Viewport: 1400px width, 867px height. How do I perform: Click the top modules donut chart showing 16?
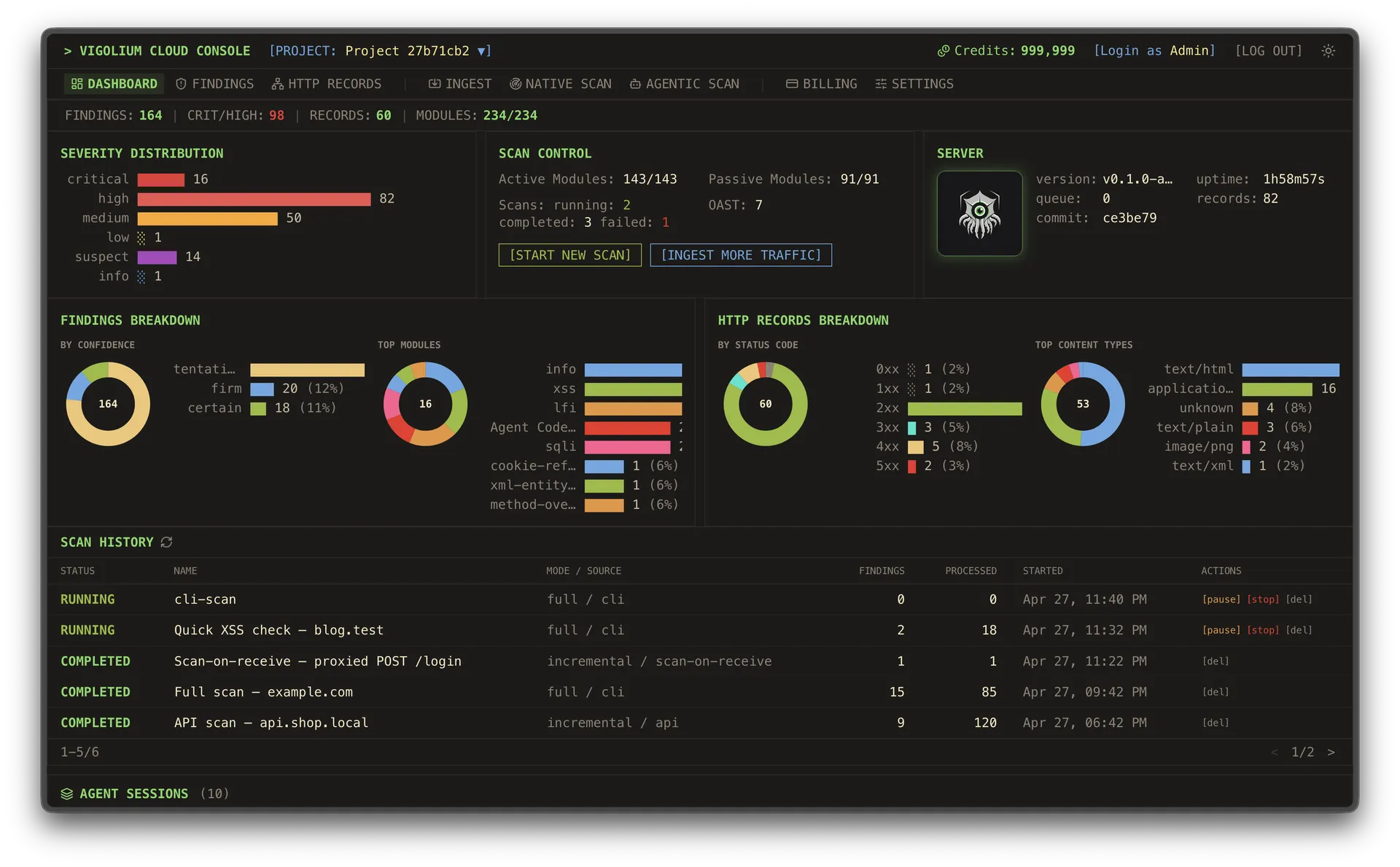coord(425,404)
